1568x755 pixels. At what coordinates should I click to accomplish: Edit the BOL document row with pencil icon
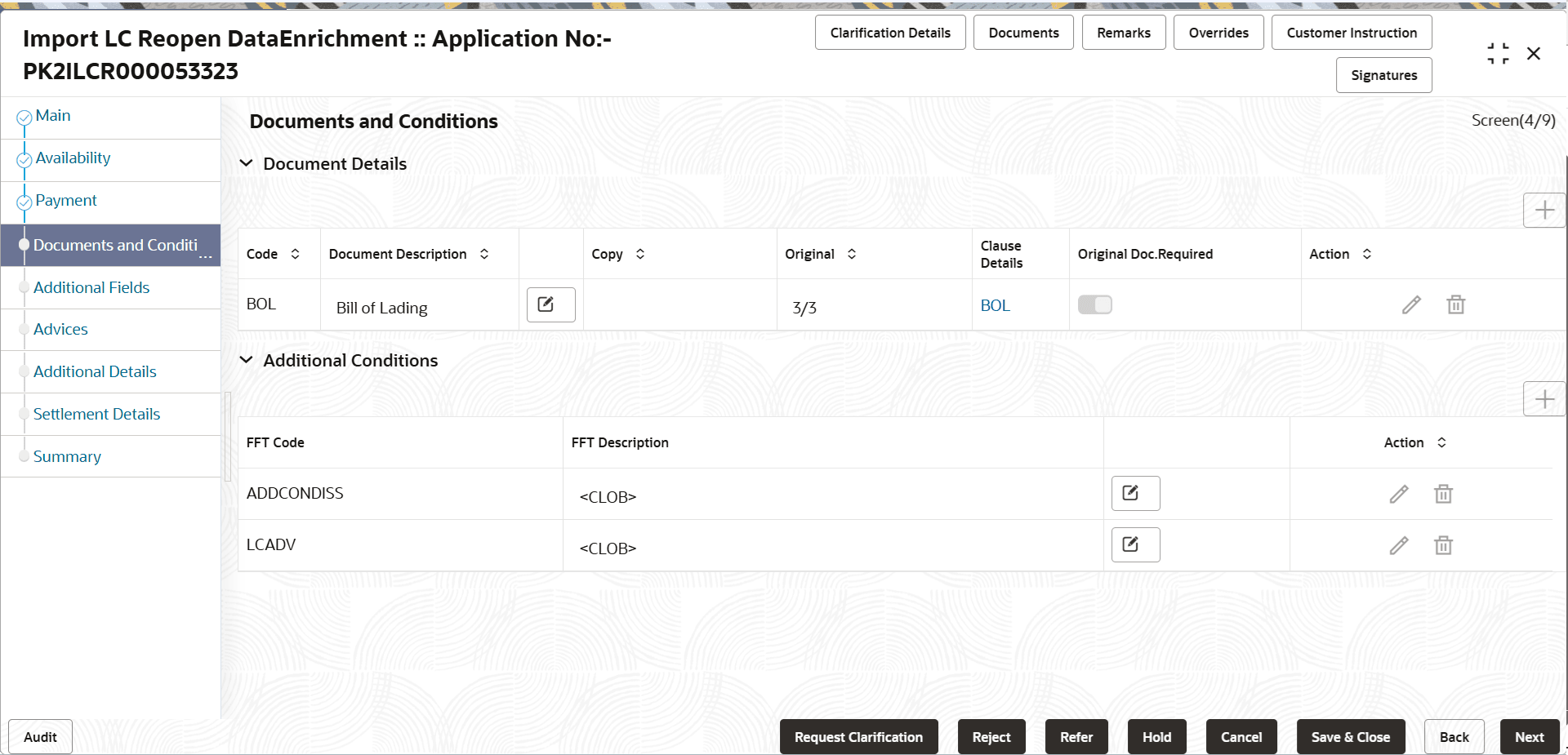pos(1412,304)
